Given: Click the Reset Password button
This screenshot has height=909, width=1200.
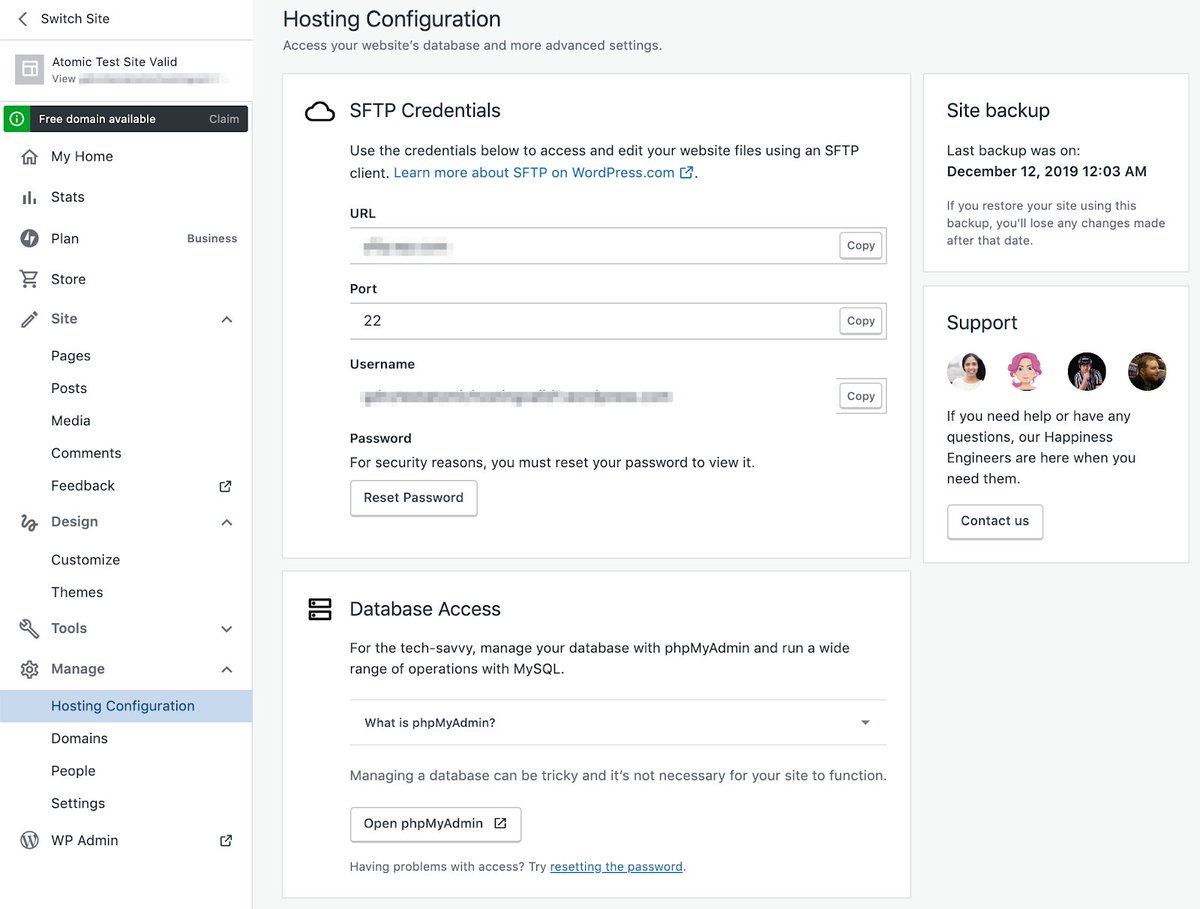Looking at the screenshot, I should 414,498.
